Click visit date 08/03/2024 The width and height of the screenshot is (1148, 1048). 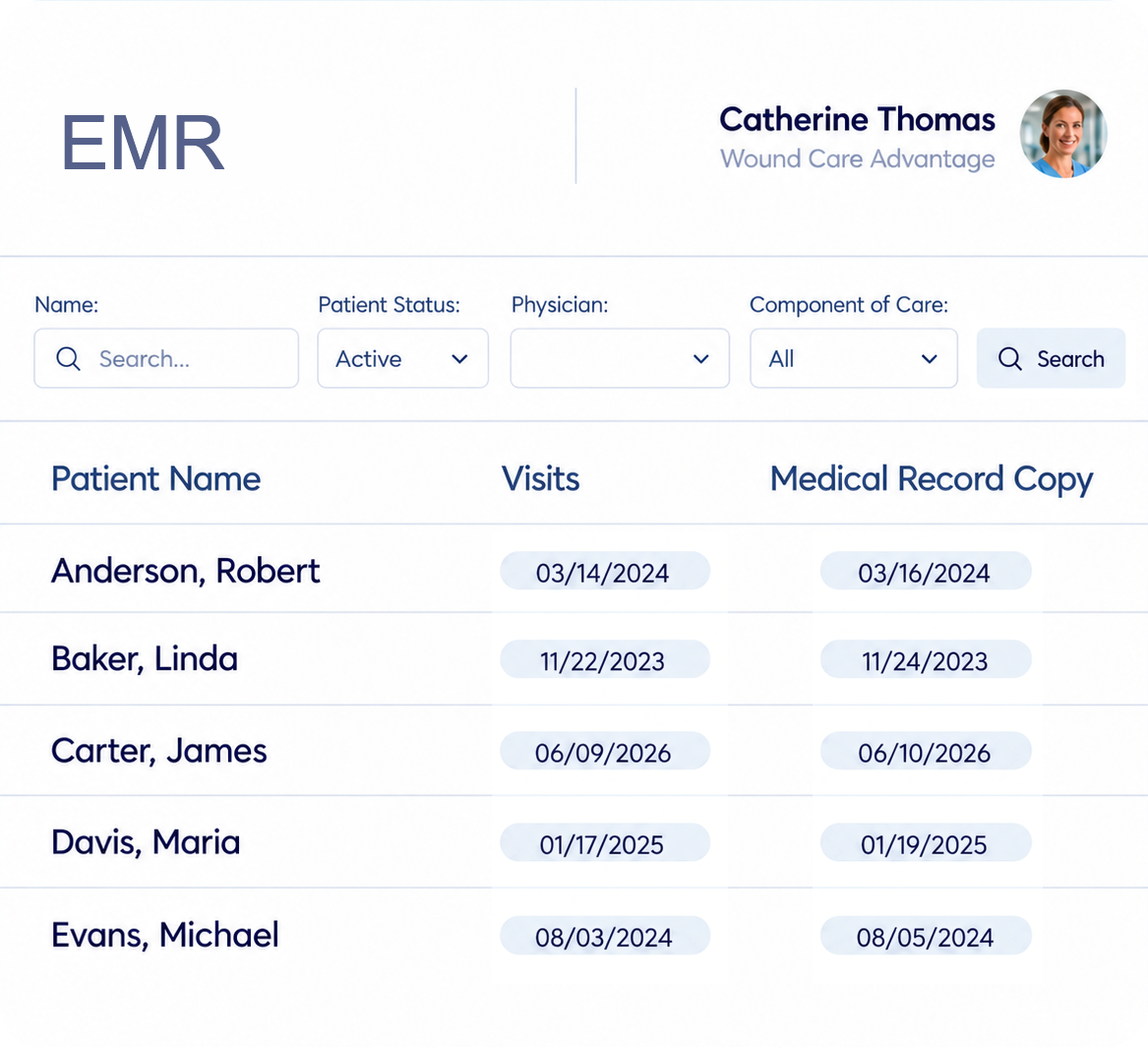coord(605,935)
